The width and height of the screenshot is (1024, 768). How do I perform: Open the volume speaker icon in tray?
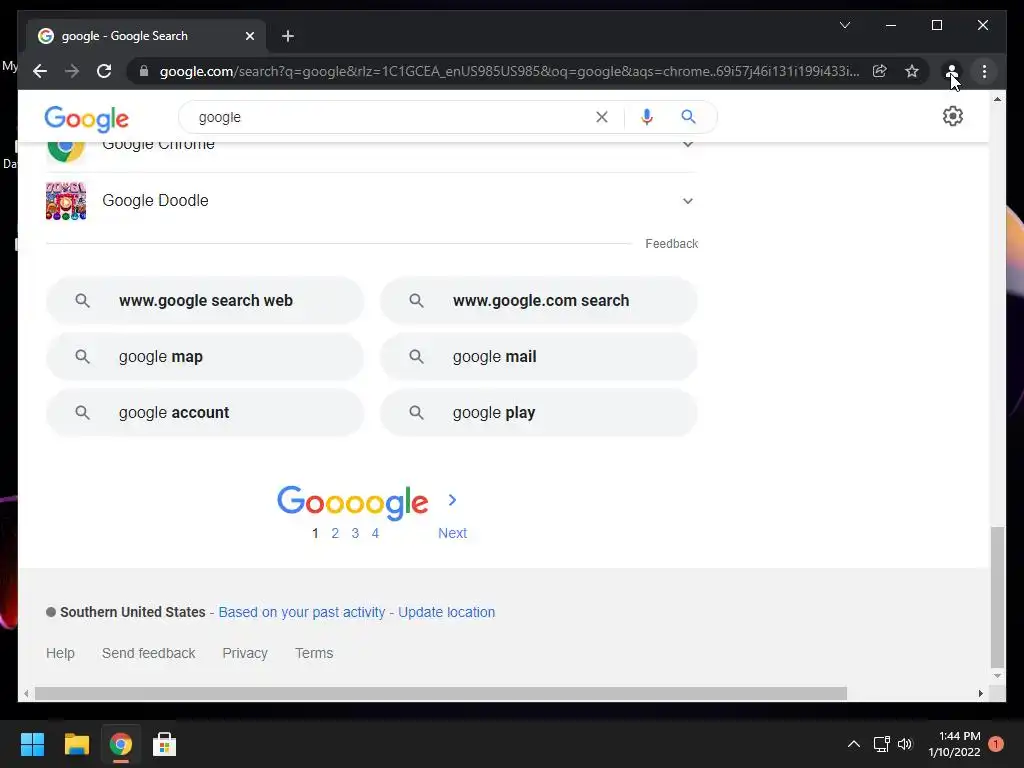[905, 744]
